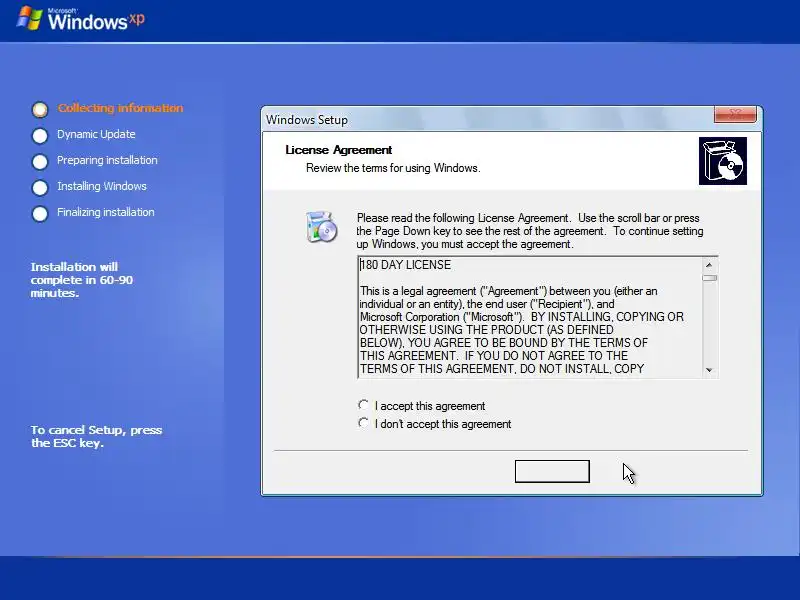
Task: Click the "License Agreement" heading
Action: click(338, 150)
